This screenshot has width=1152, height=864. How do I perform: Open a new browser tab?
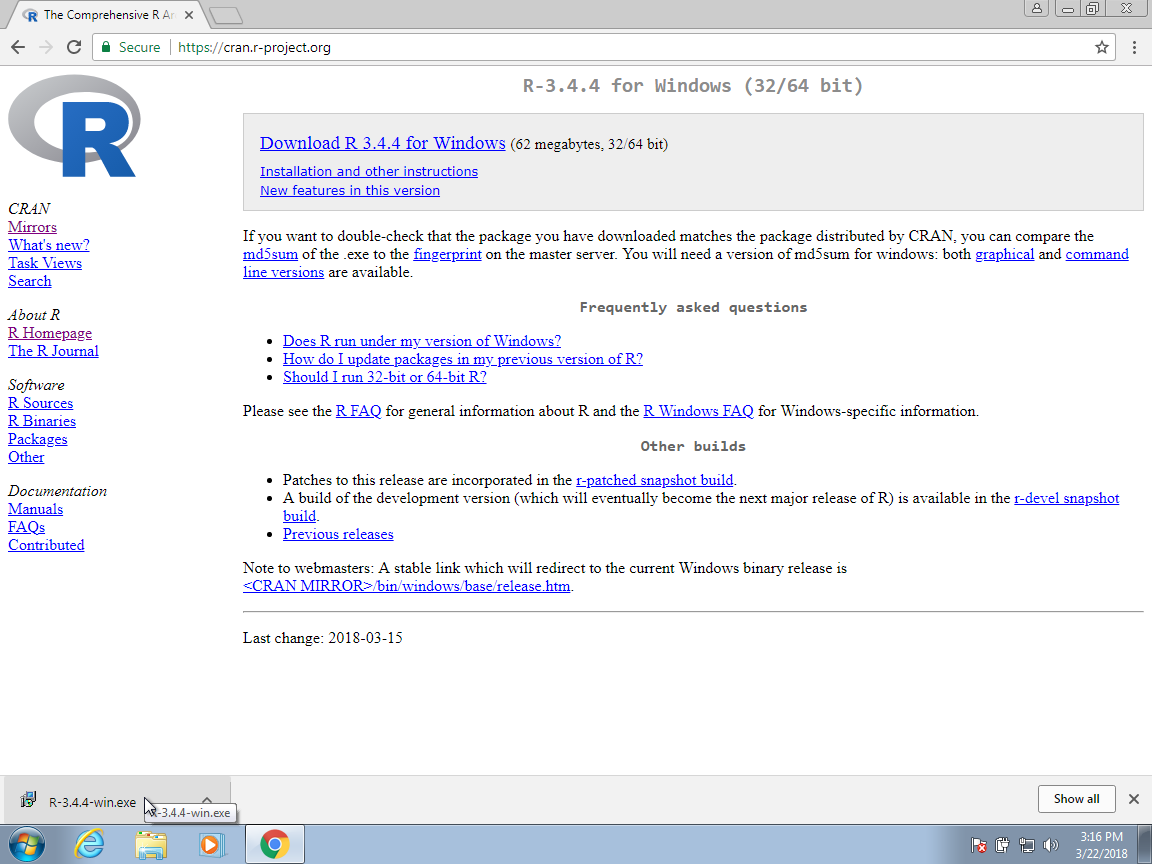[227, 15]
